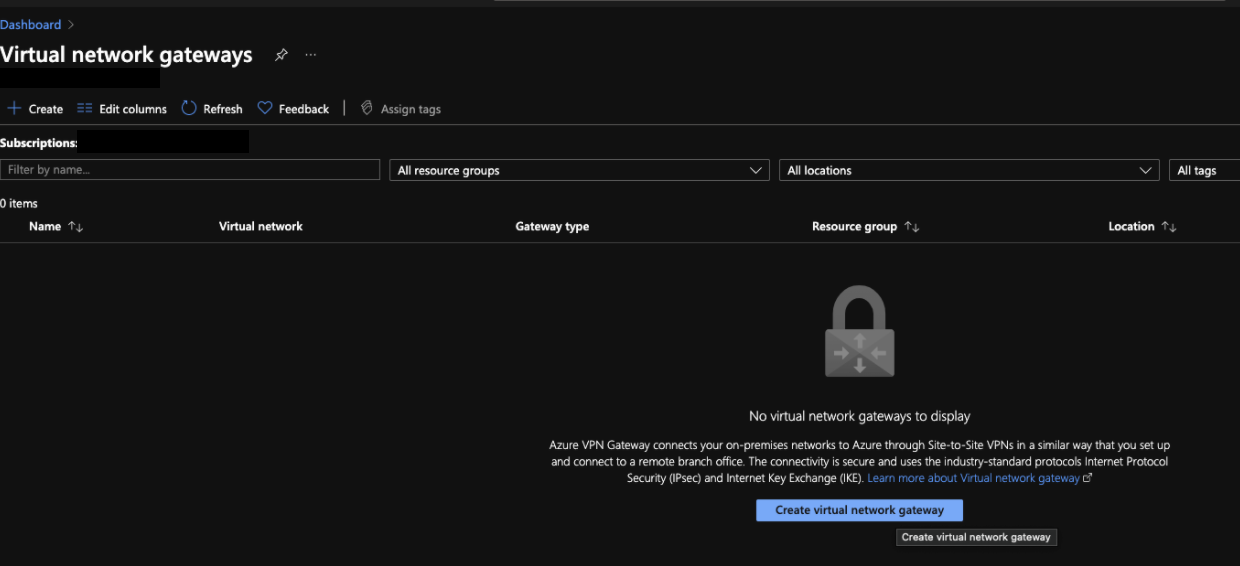Sort by Name column arrows

[76, 227]
